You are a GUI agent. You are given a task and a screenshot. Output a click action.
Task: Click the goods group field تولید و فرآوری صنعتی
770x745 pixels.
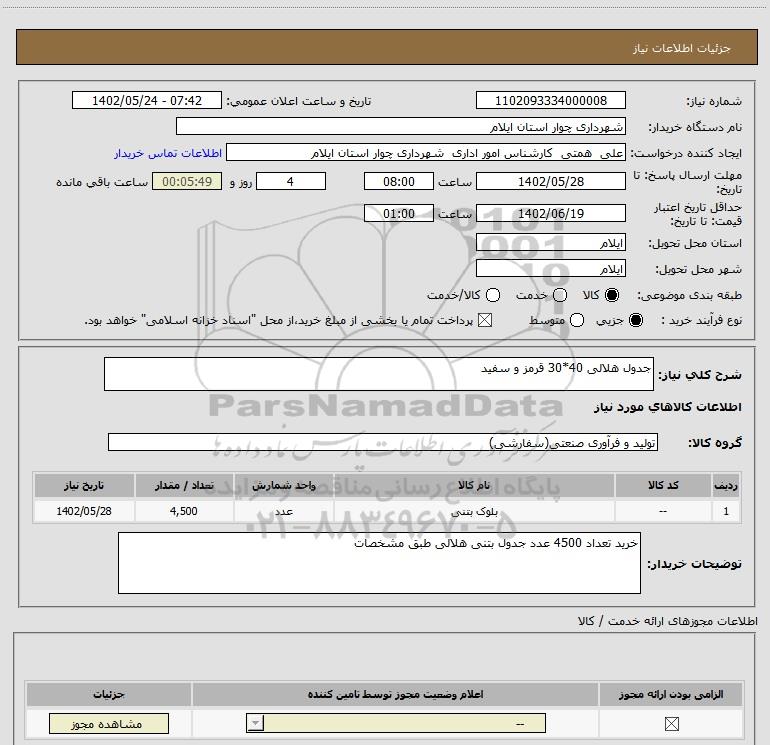383,442
